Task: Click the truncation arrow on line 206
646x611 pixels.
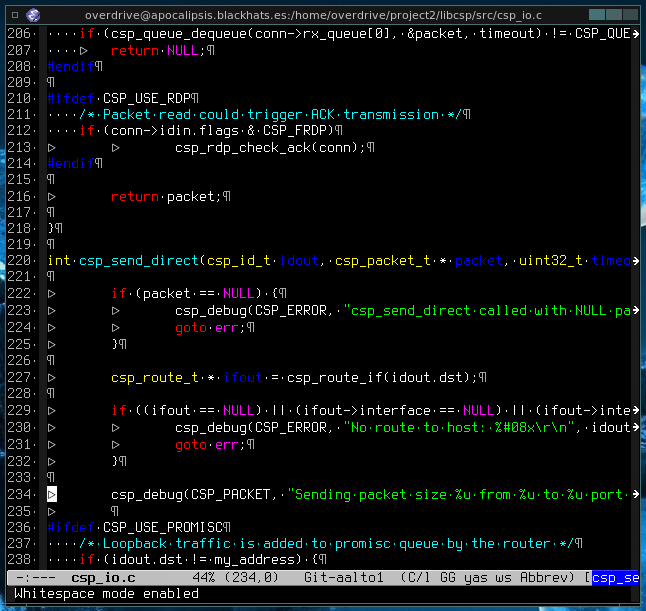Action: pos(636,33)
